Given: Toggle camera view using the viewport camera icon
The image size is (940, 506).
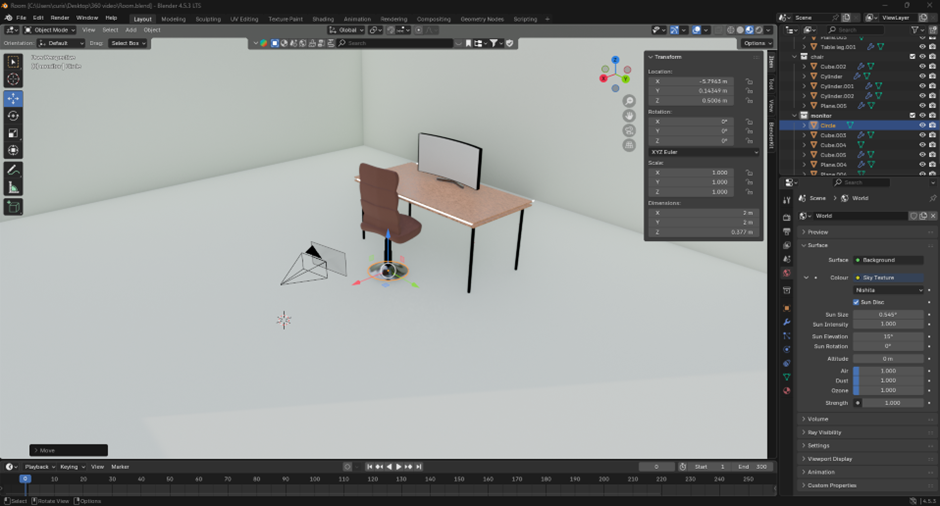Looking at the screenshot, I should tap(629, 130).
